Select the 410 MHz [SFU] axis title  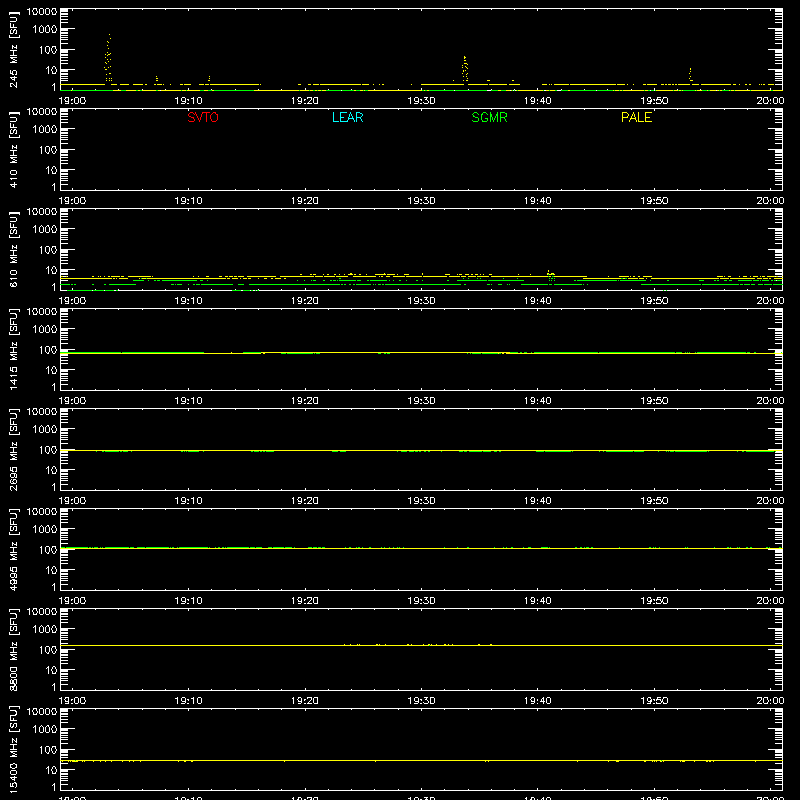(14, 150)
